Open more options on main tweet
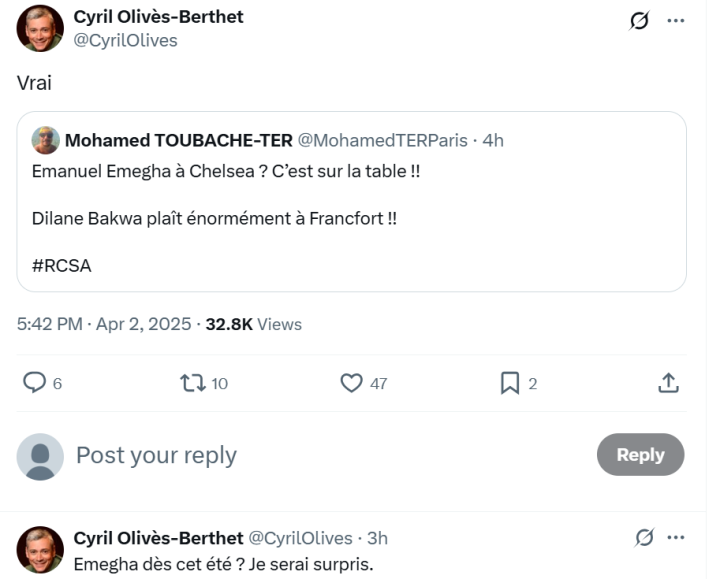 [x=676, y=21]
